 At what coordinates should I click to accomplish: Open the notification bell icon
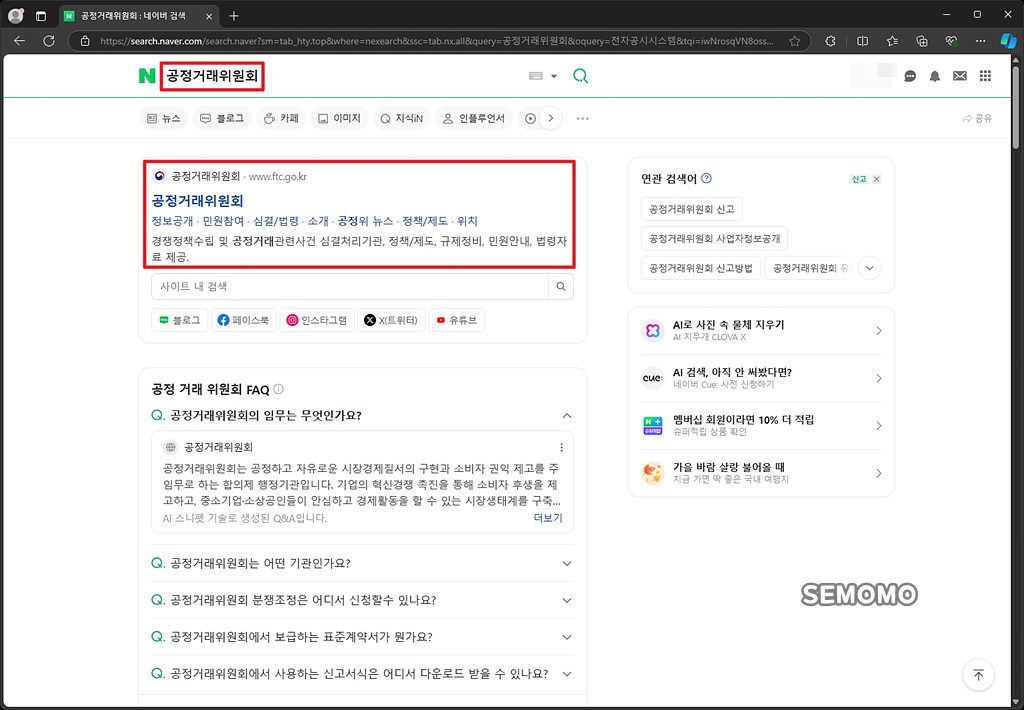(x=935, y=76)
